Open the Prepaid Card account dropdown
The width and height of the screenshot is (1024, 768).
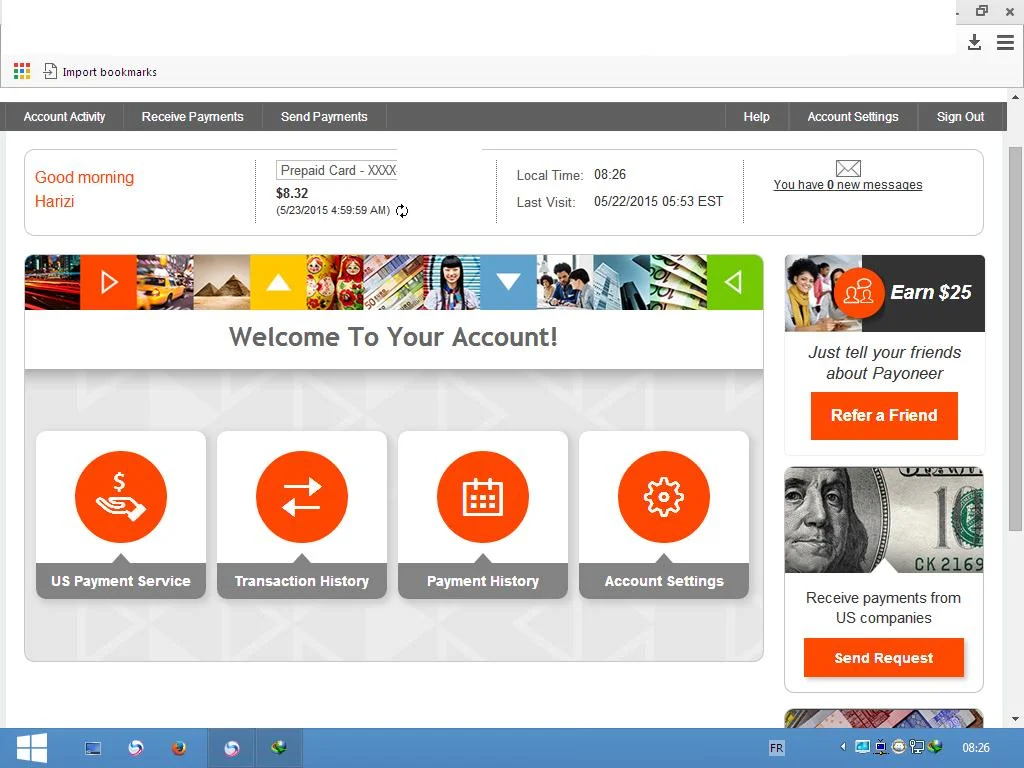(x=337, y=170)
